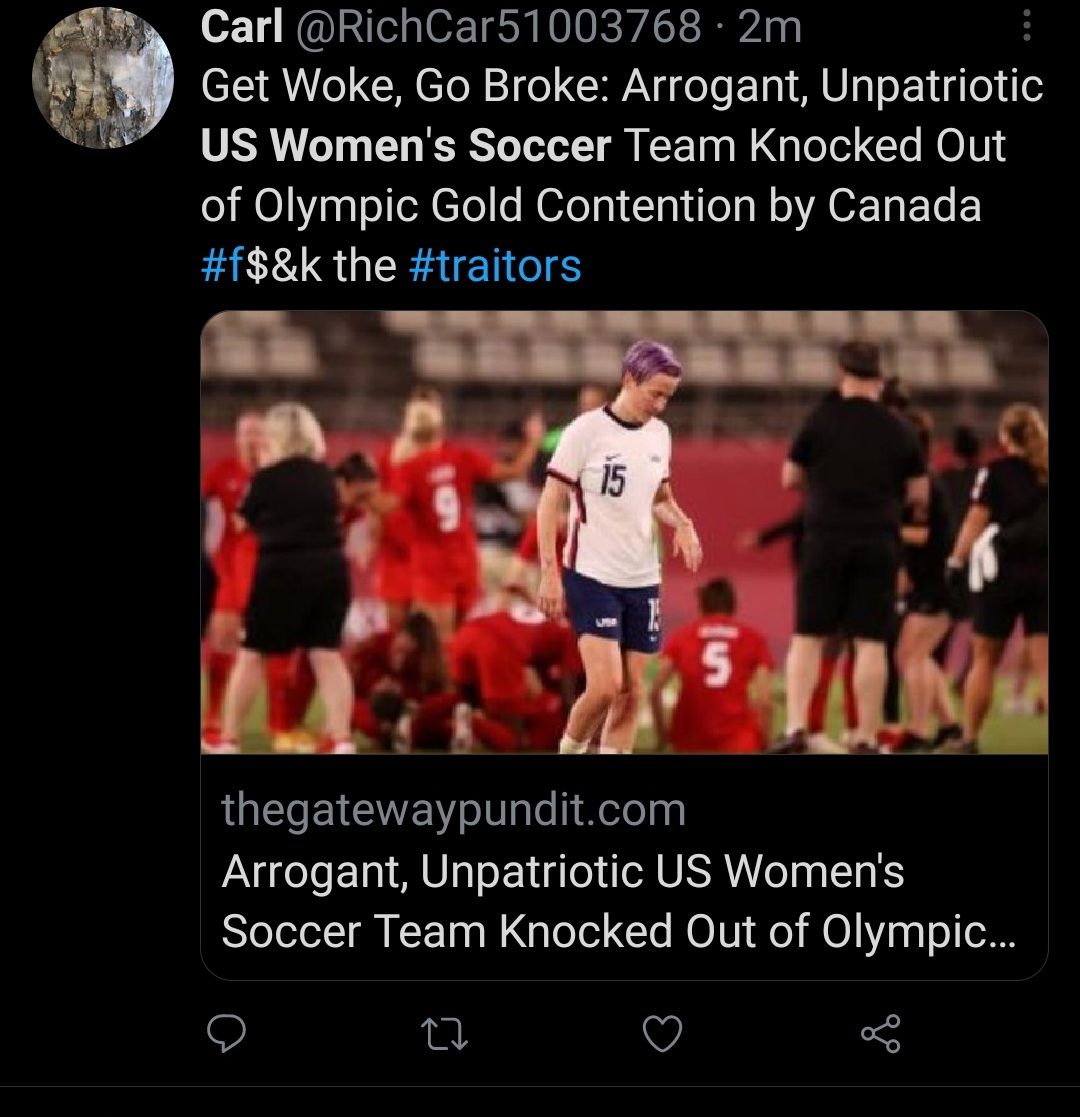Tap "of Olympic Gold Contention by Canada" line

pos(590,206)
